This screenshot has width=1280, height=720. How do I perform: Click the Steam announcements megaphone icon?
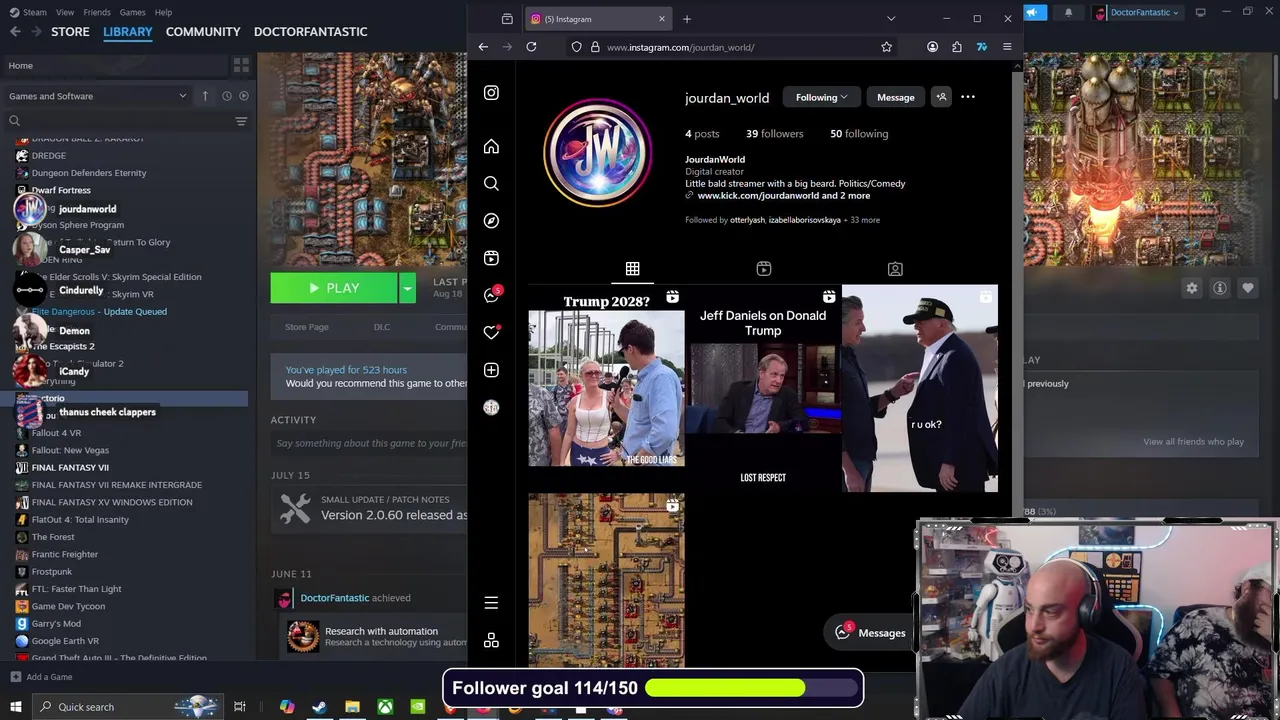[x=1035, y=12]
